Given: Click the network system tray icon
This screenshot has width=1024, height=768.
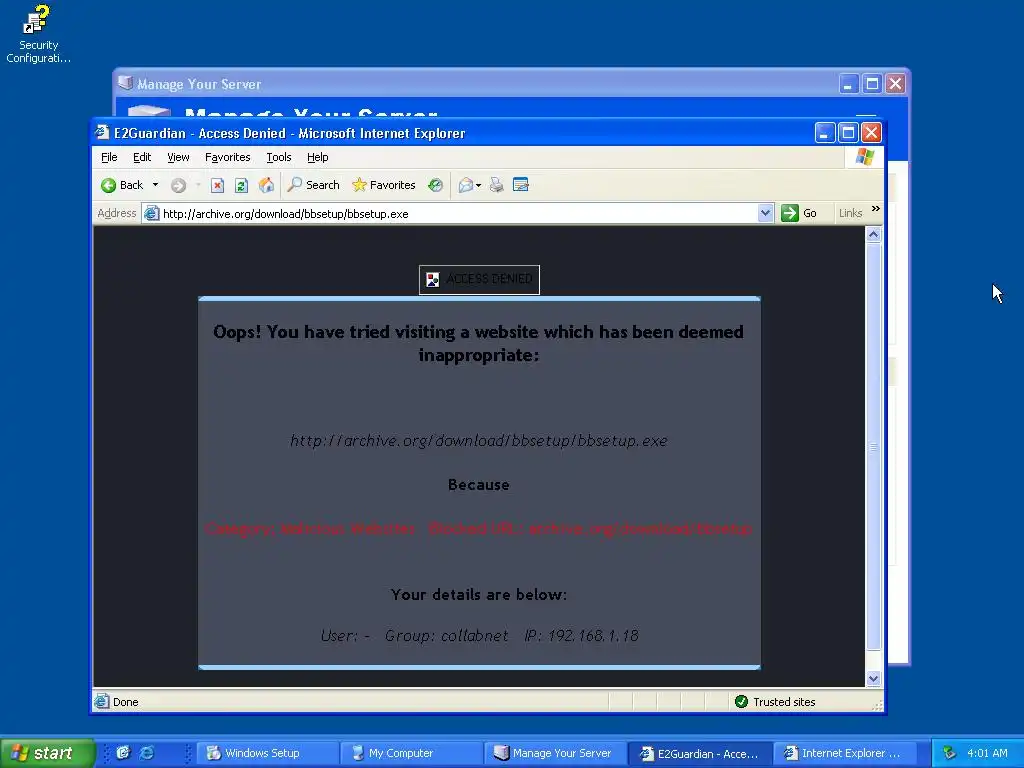Looking at the screenshot, I should 950,753.
